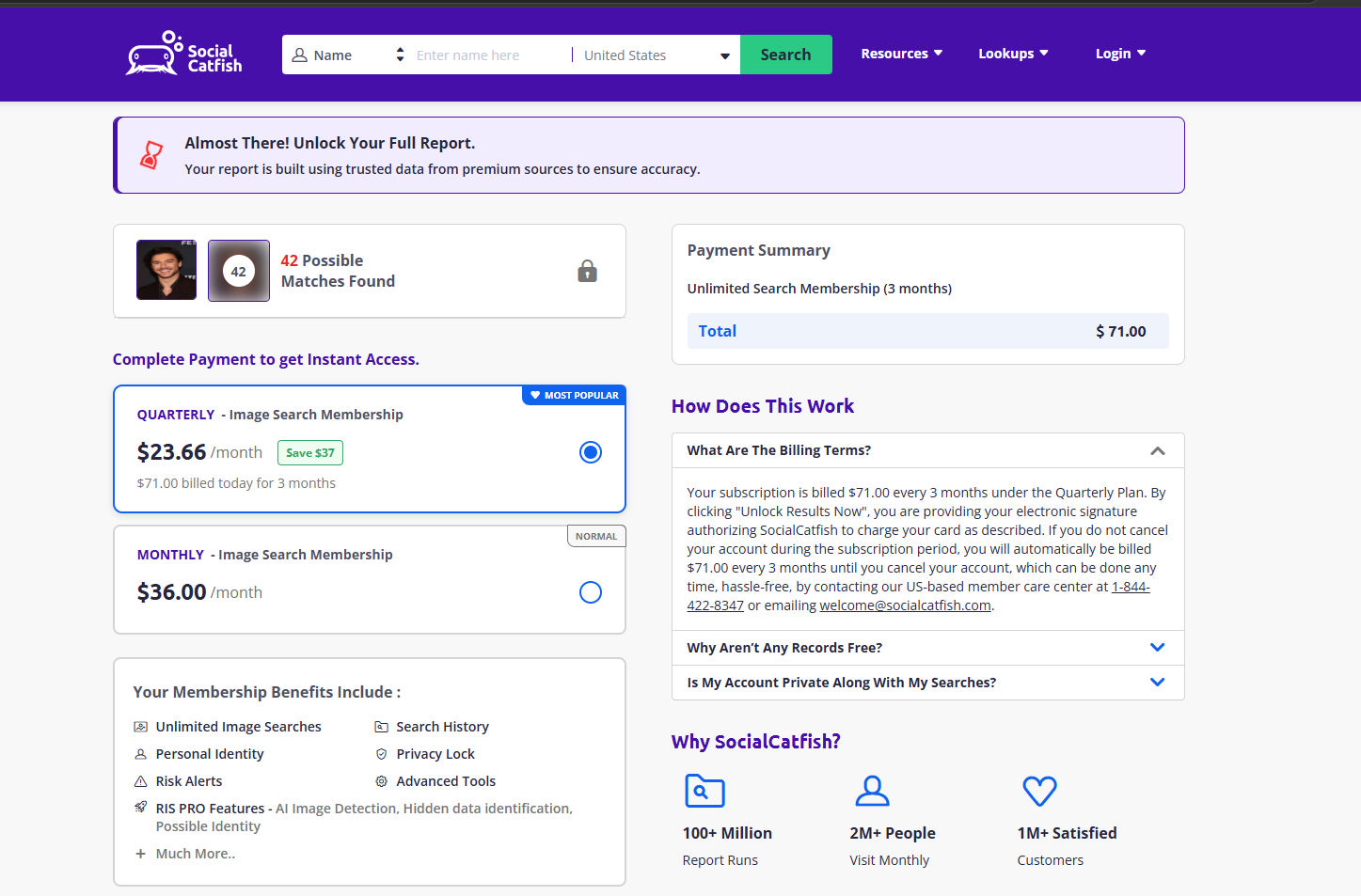Click the person icon above 2M+ People
This screenshot has width=1361, height=896.
[872, 791]
